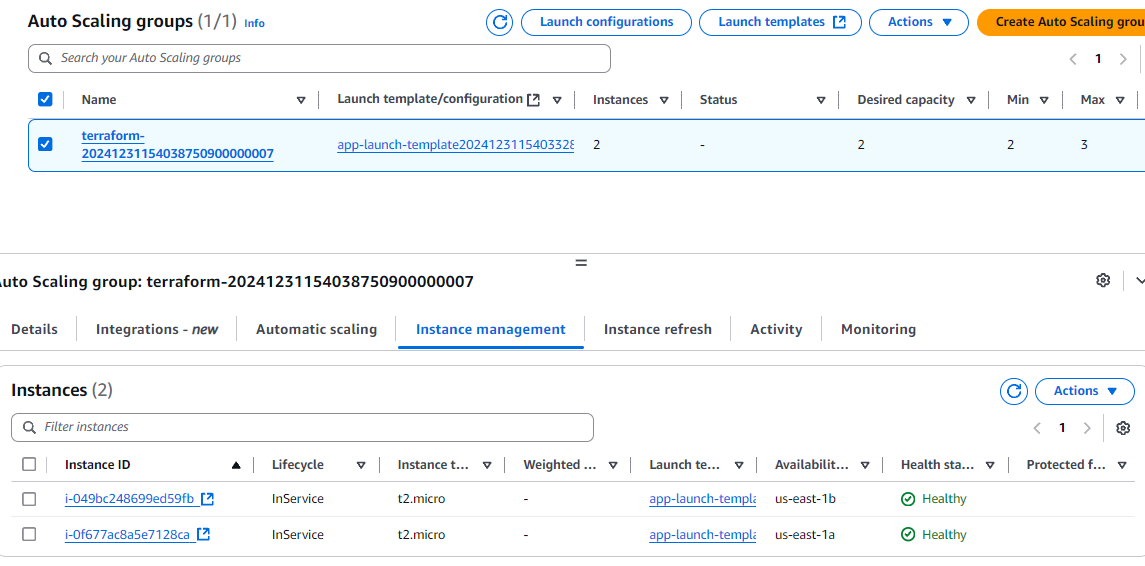Switch to the Automatic scaling tab

pos(316,329)
